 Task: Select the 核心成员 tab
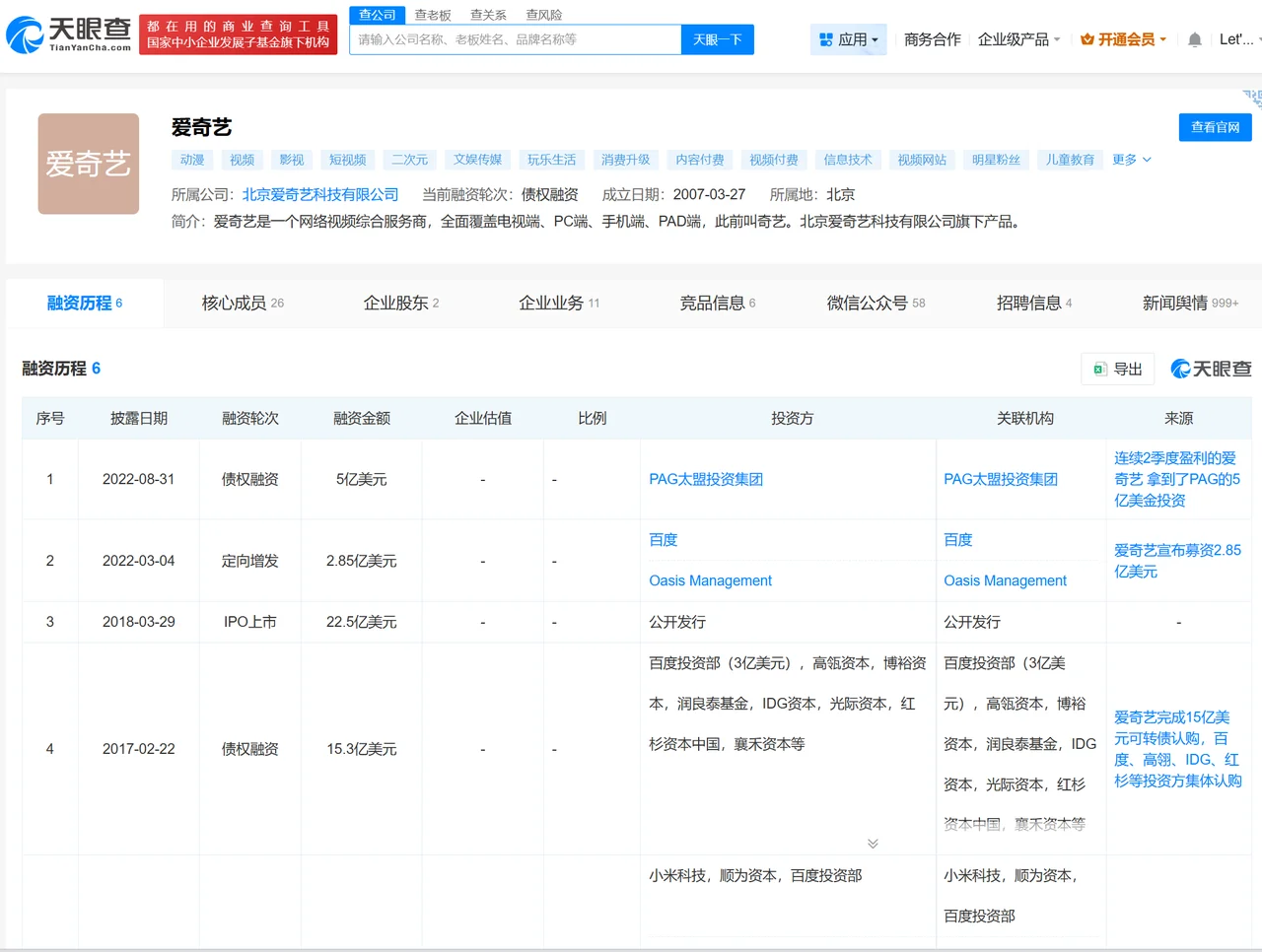(243, 304)
